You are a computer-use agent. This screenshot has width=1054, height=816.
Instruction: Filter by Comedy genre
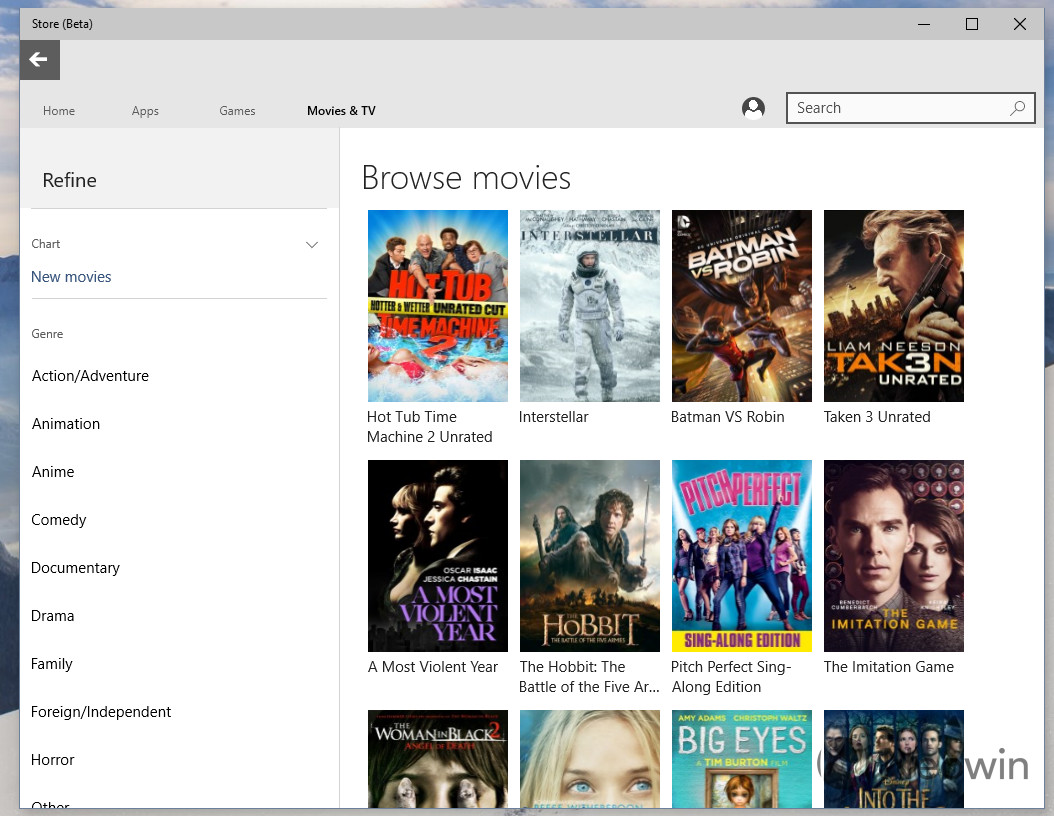click(58, 520)
